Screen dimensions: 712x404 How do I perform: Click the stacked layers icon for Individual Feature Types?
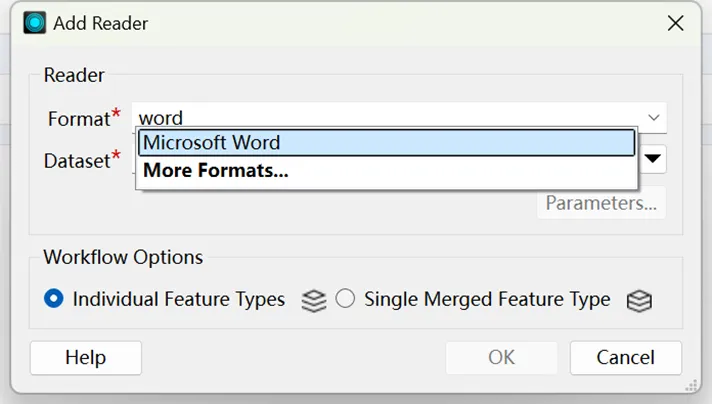pos(314,300)
